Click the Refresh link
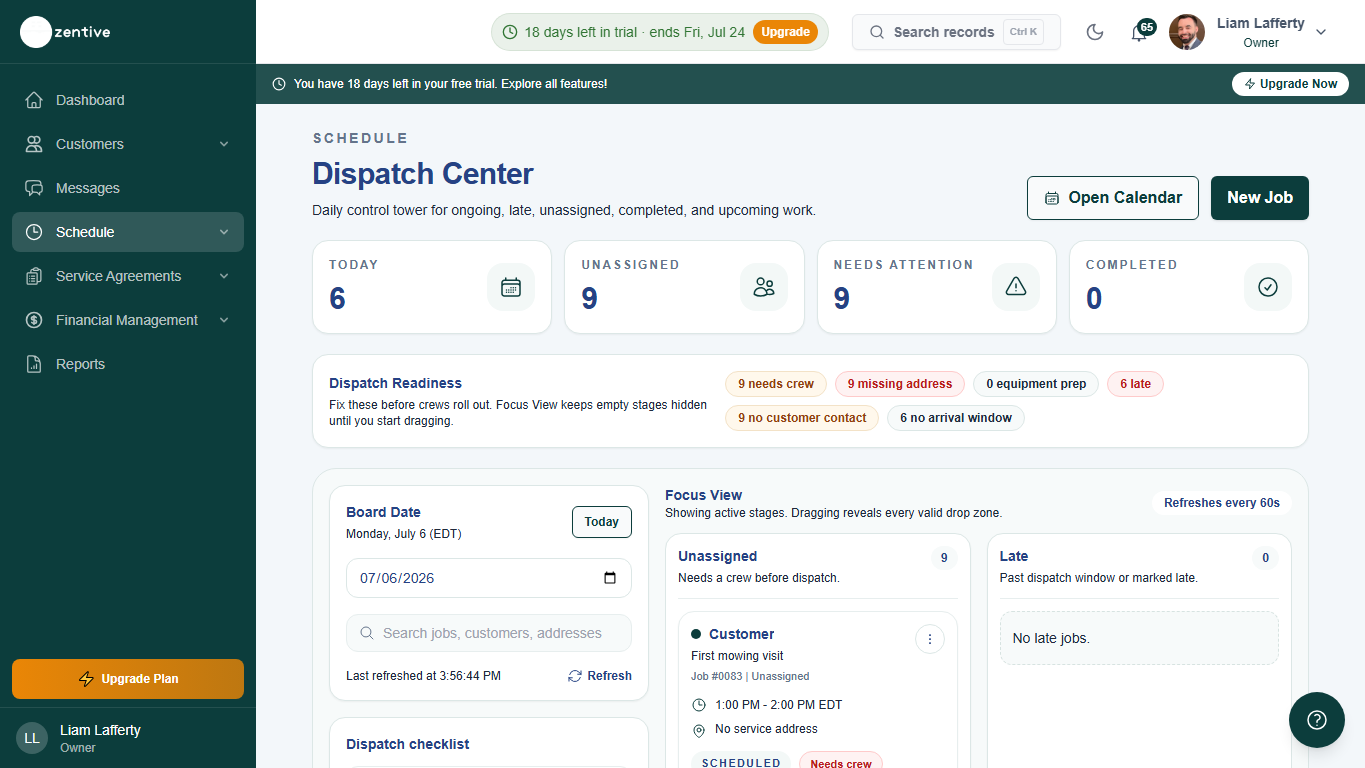1365x768 pixels. coord(600,676)
